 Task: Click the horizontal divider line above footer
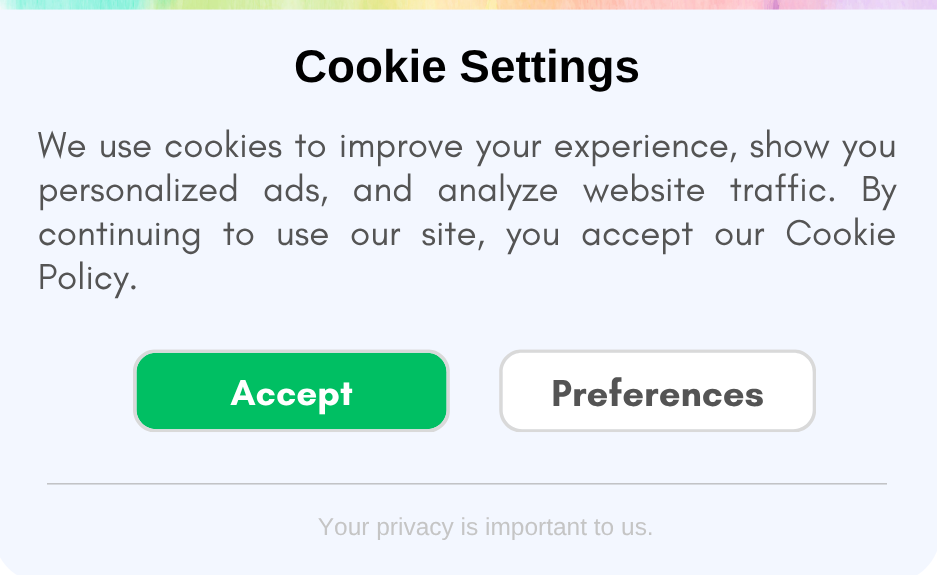(x=466, y=484)
